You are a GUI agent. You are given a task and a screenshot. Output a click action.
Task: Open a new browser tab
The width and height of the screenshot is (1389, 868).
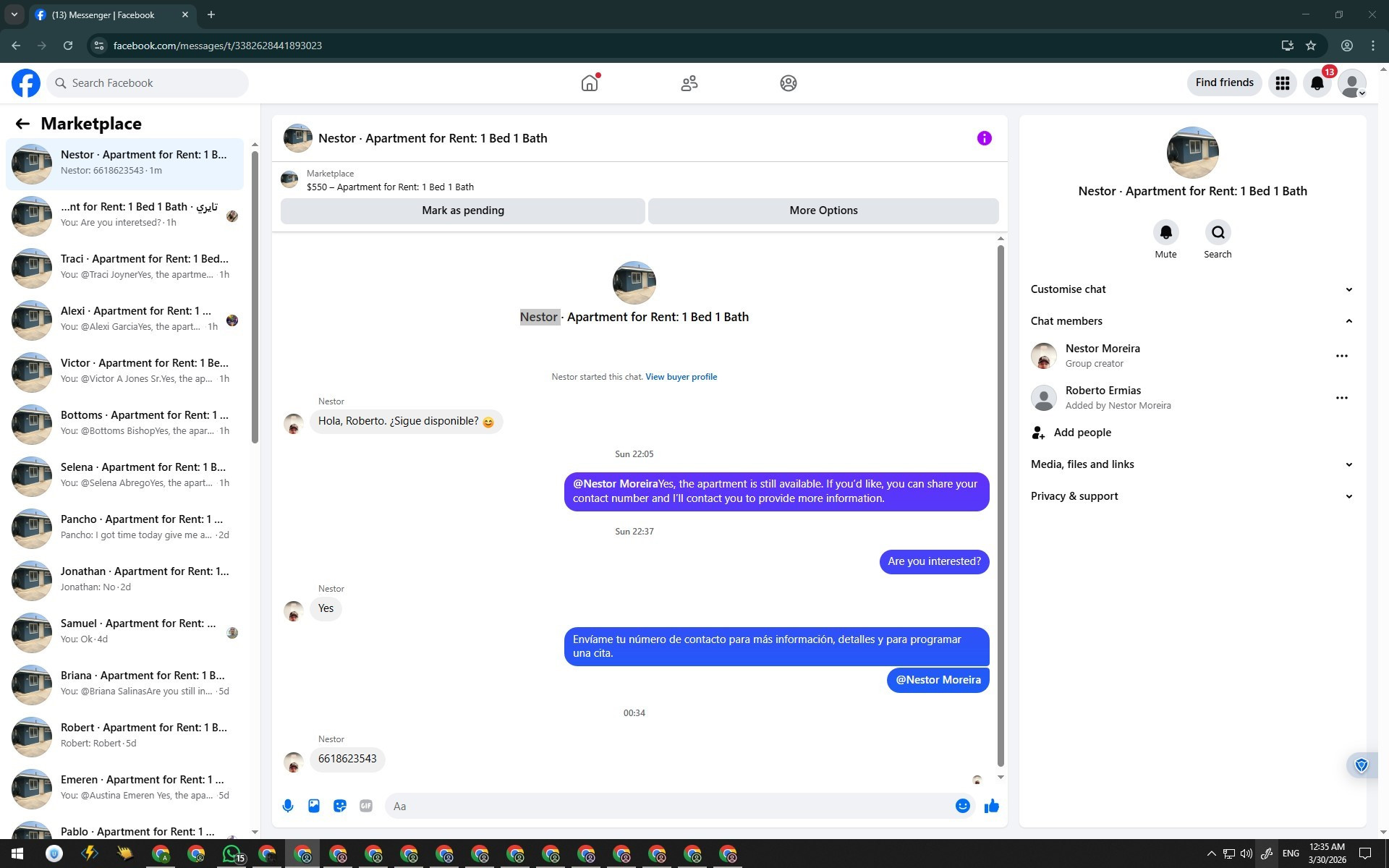click(x=211, y=14)
